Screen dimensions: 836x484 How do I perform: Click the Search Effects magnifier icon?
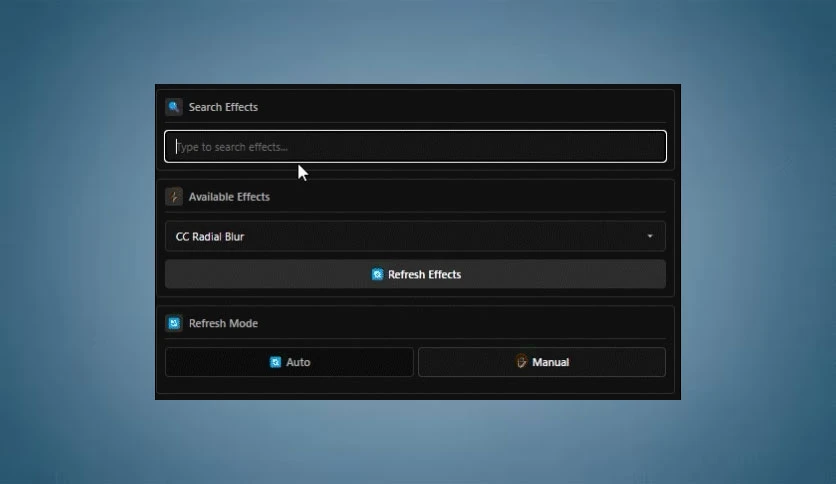coord(174,107)
